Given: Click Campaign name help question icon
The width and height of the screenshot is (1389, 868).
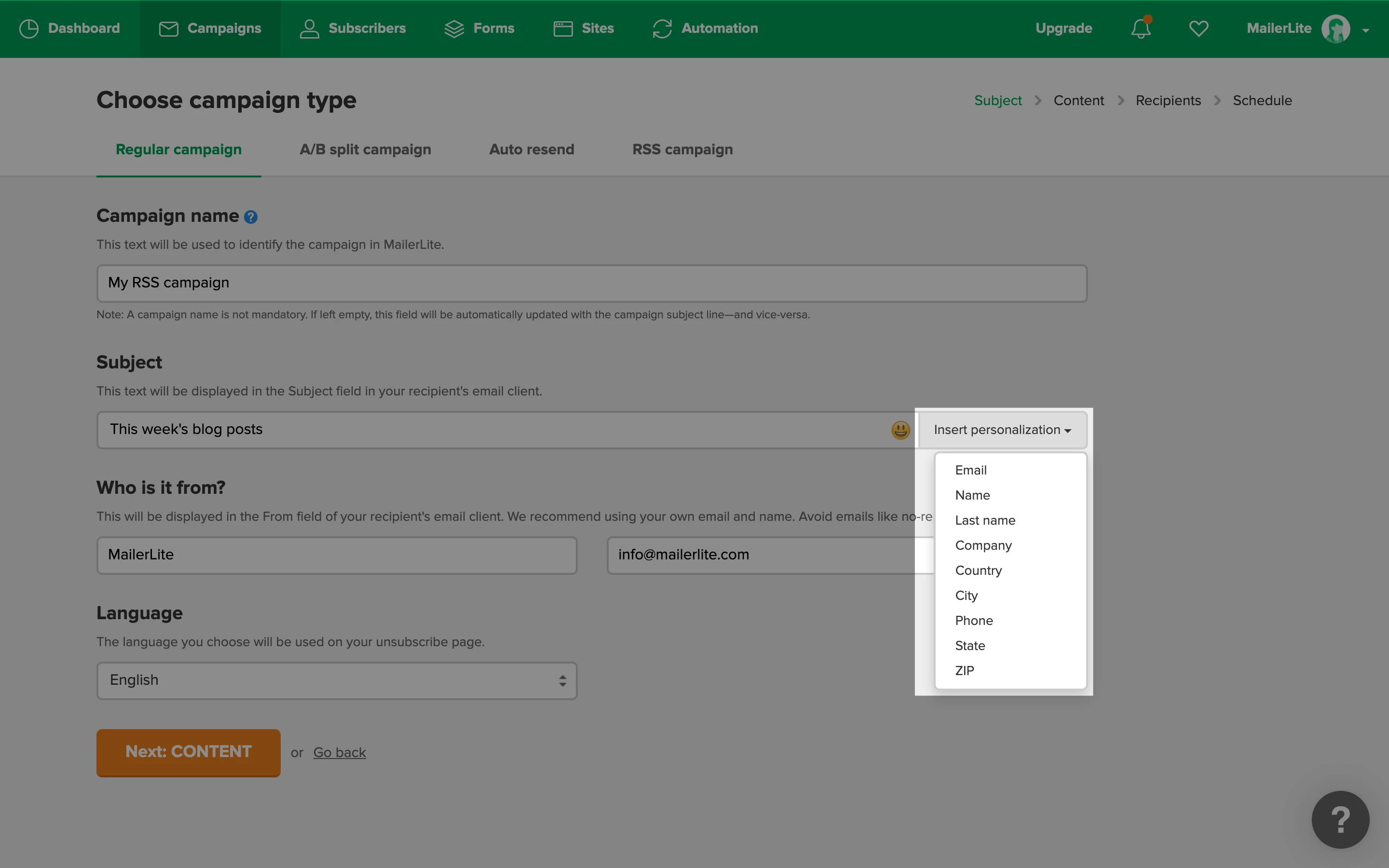Looking at the screenshot, I should [x=251, y=217].
